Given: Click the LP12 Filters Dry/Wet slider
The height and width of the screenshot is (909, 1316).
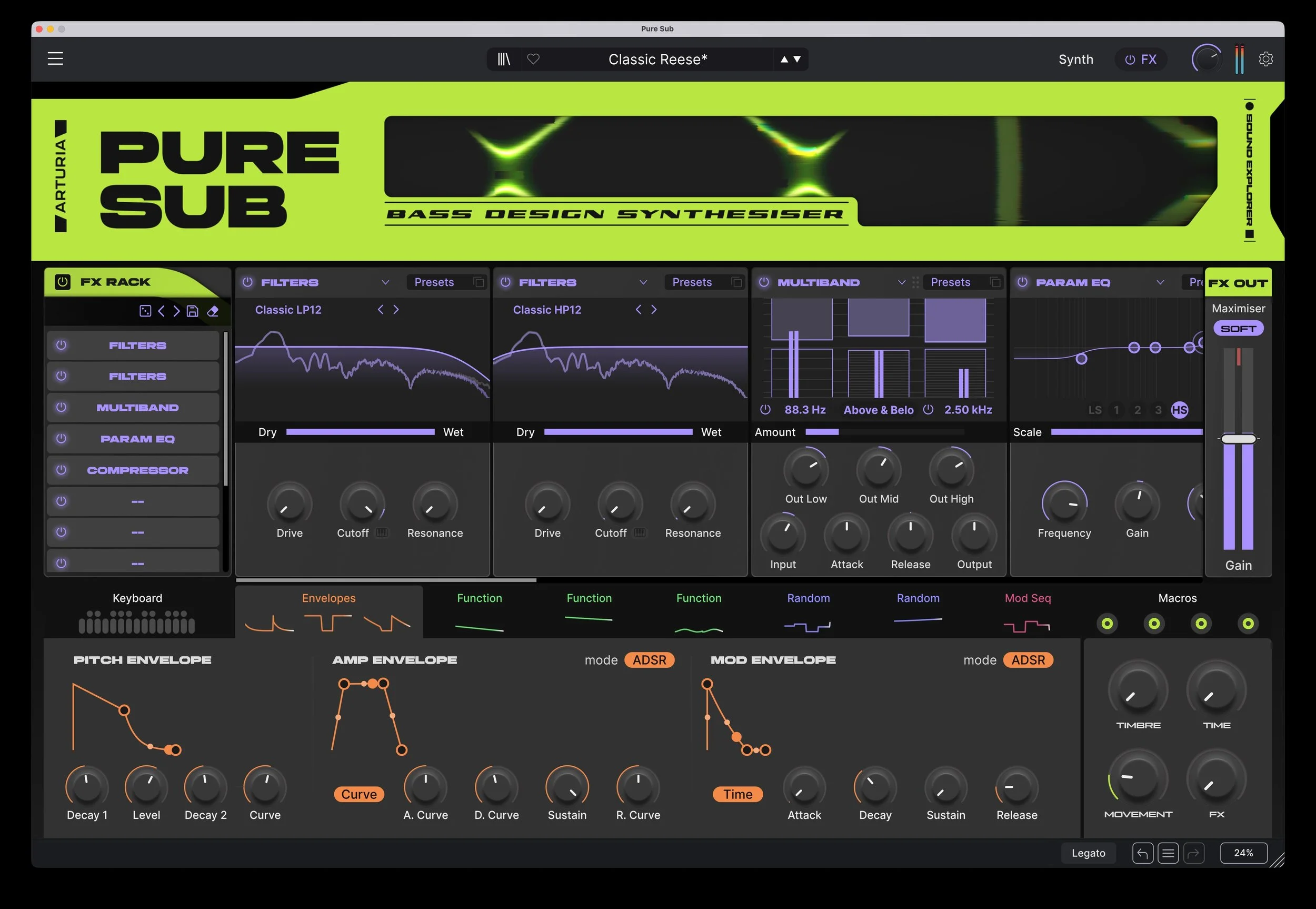Looking at the screenshot, I should tap(360, 432).
